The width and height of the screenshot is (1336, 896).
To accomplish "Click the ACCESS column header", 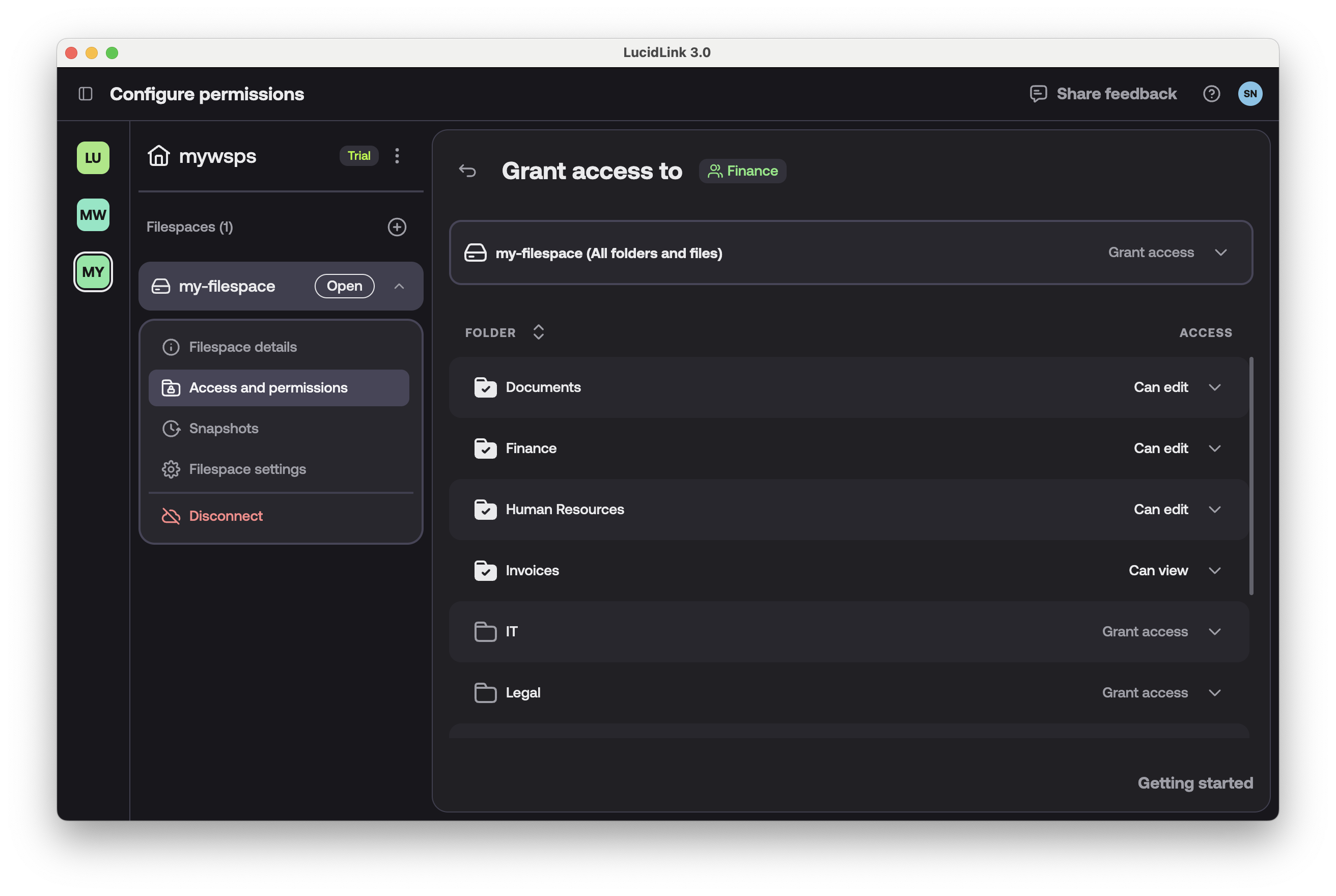I will tap(1205, 332).
